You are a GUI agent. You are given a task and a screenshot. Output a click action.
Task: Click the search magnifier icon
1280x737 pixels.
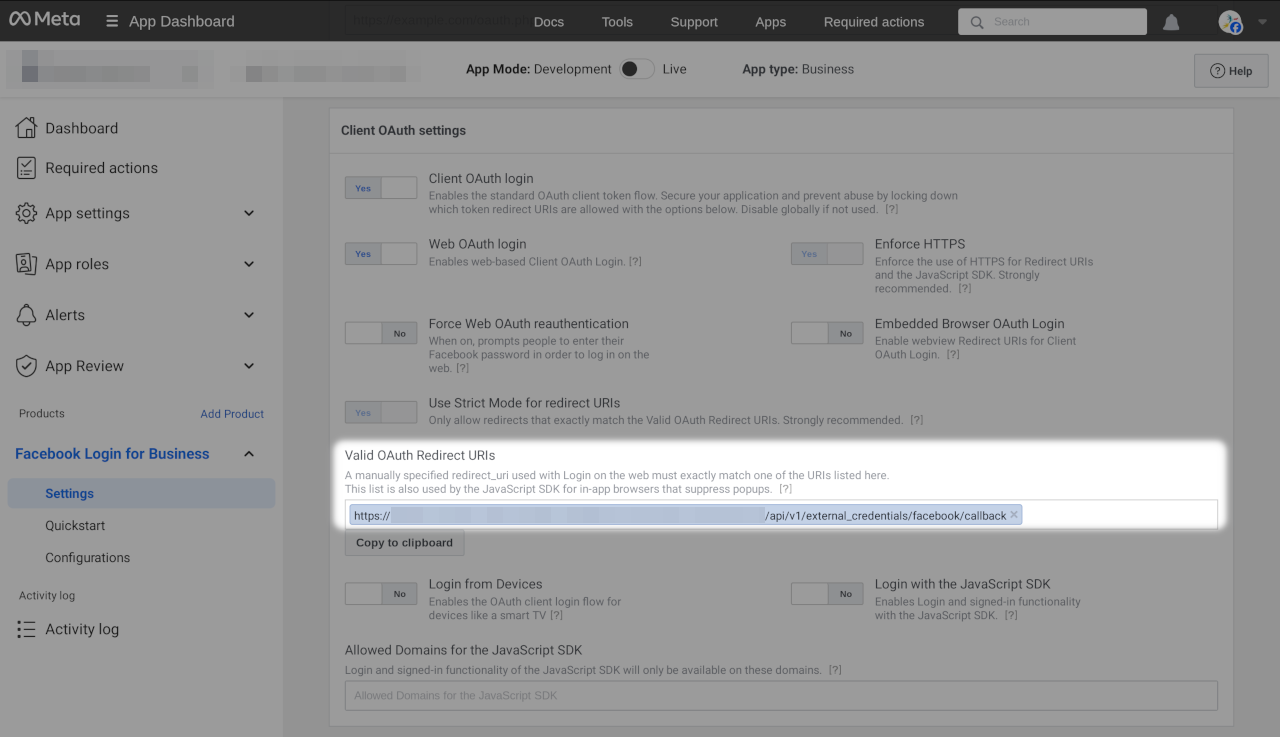pos(977,22)
